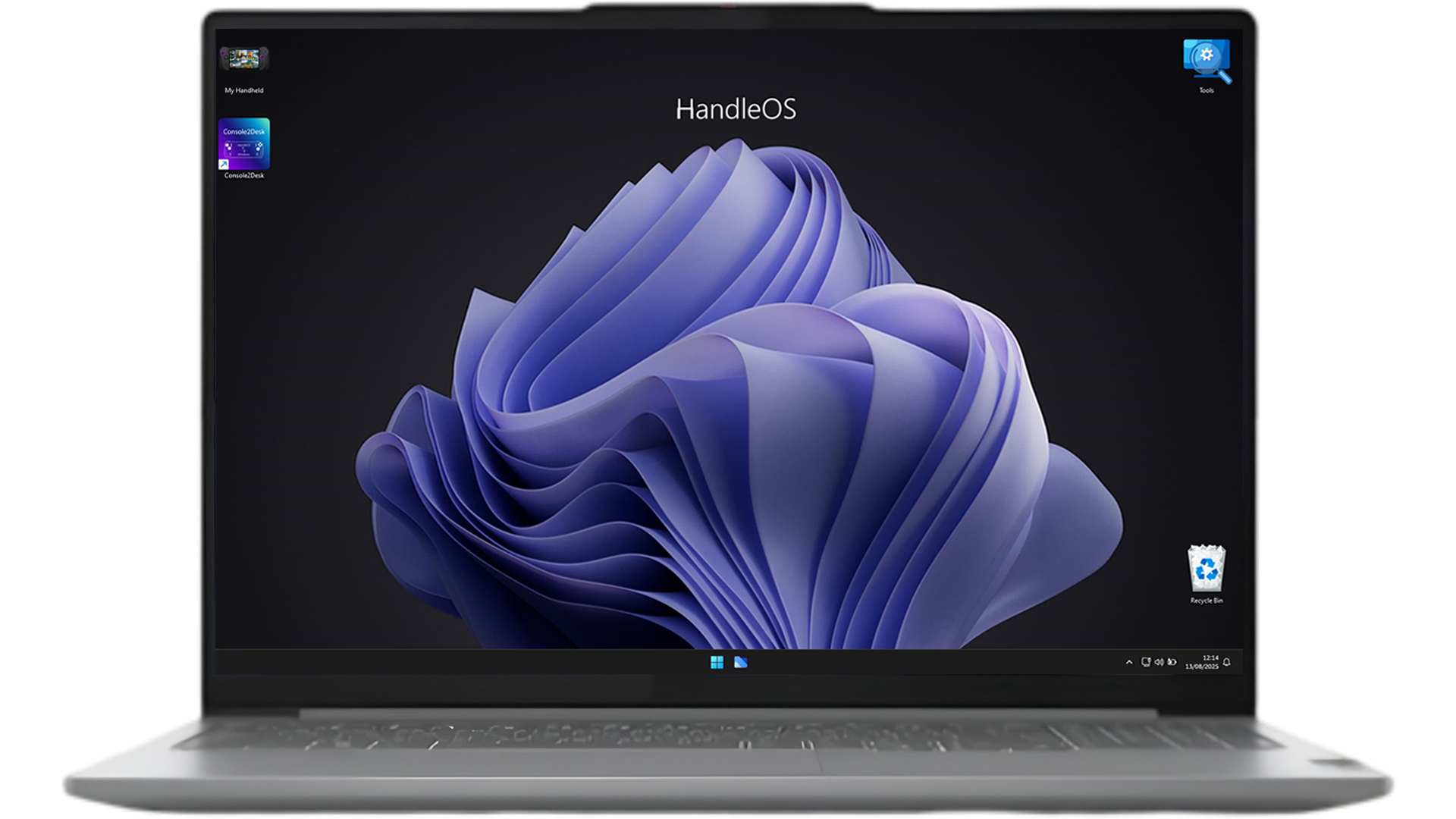The width and height of the screenshot is (1456, 819).
Task: Click the volume speaker tray icon
Action: click(1159, 662)
